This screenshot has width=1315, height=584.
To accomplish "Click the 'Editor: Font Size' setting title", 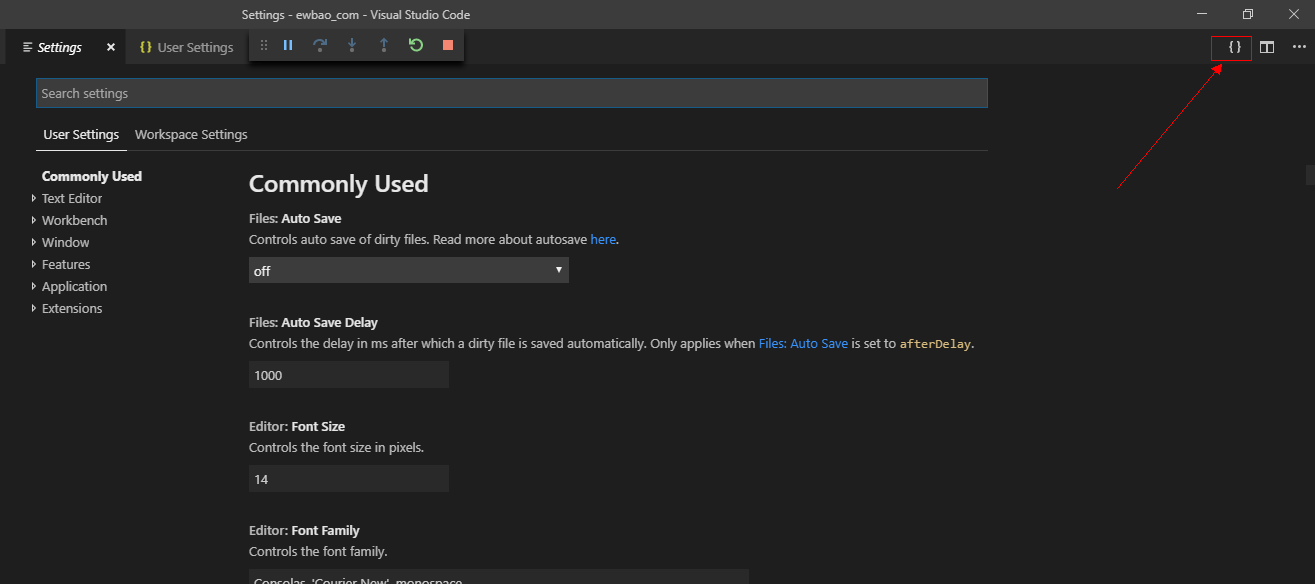I will tap(297, 426).
